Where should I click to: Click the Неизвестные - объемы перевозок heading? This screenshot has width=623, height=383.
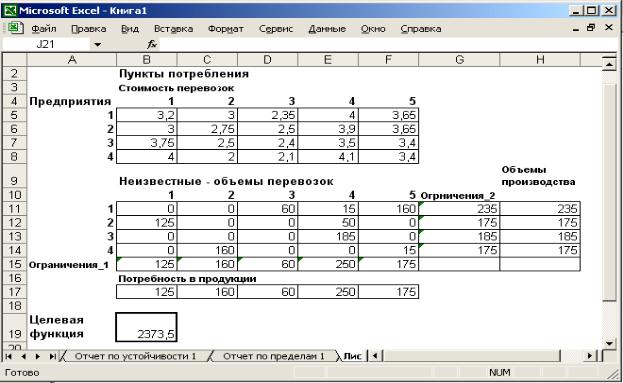coord(226,182)
